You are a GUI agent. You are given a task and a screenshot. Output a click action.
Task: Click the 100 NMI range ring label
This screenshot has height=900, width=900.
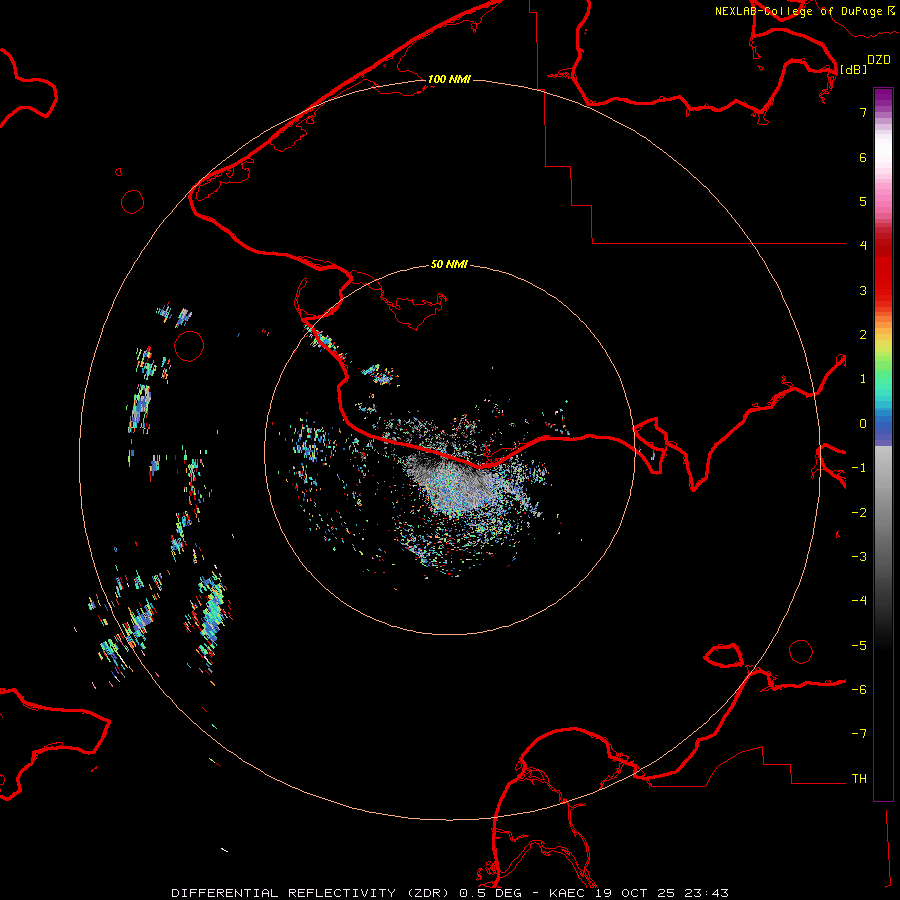click(x=449, y=79)
